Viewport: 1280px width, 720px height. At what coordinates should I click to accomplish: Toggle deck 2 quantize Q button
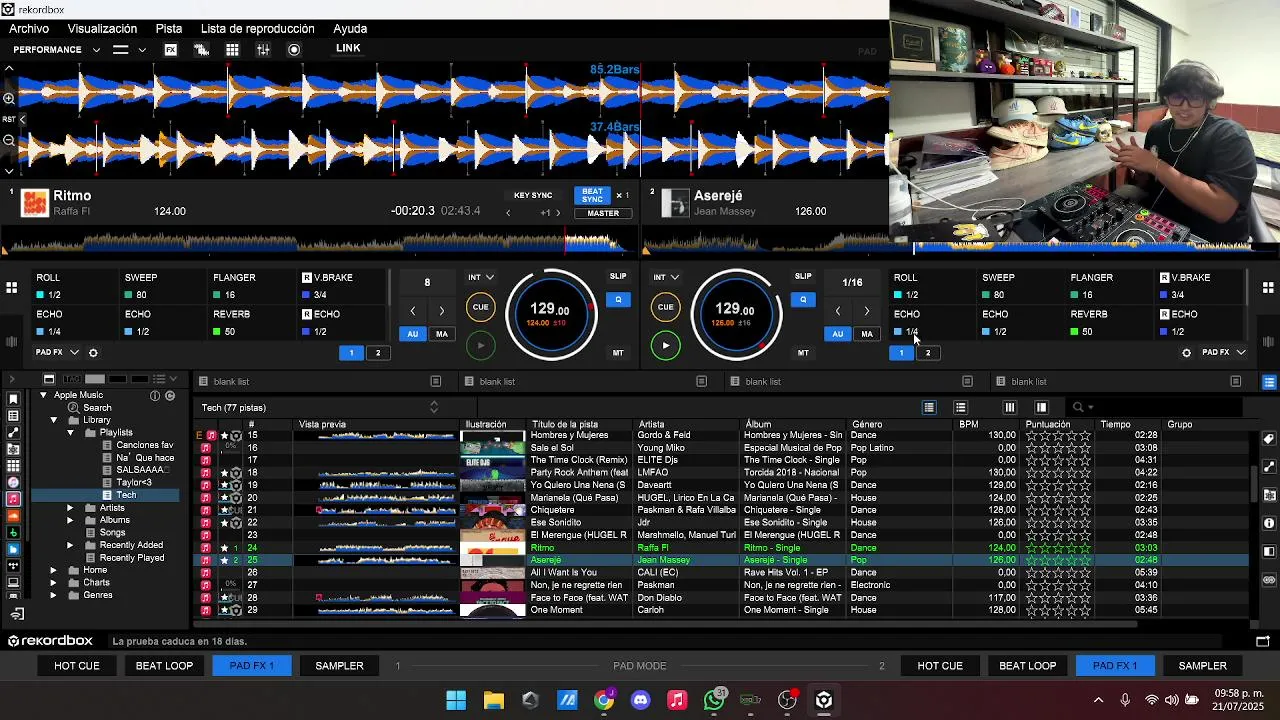point(803,300)
